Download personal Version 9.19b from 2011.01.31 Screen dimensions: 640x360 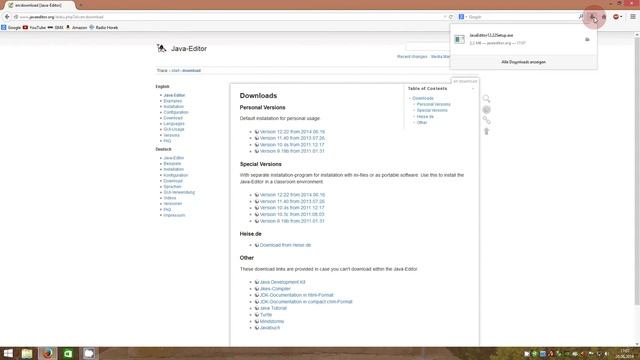pyautogui.click(x=292, y=151)
